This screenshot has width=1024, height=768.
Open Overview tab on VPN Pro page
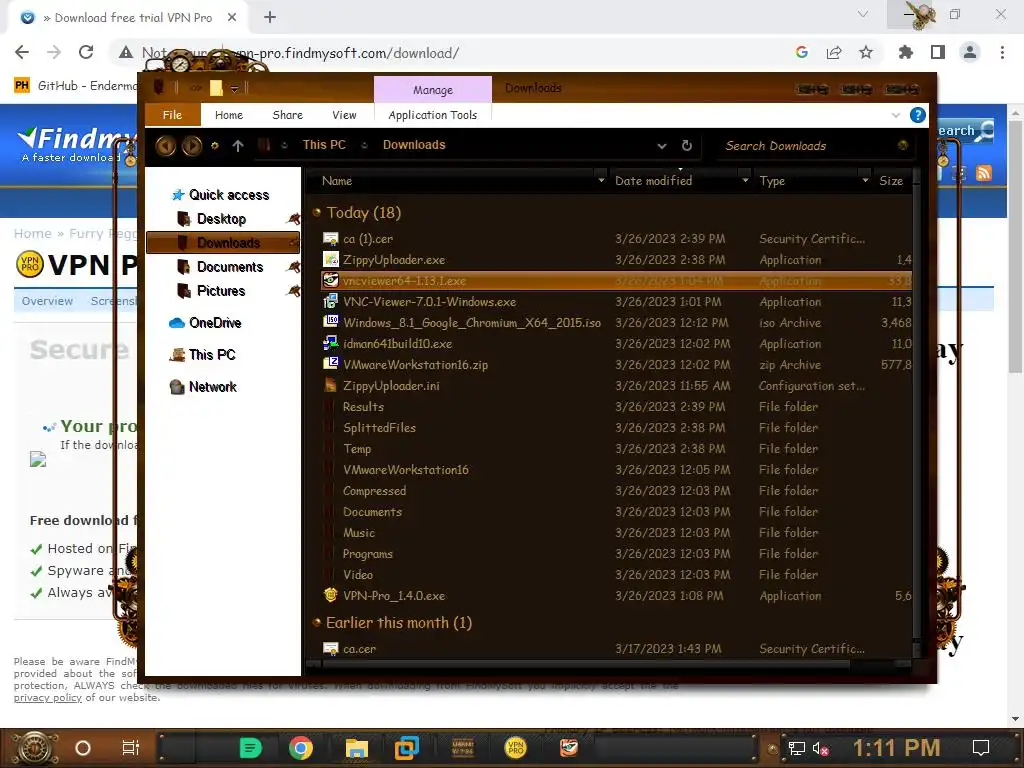click(x=47, y=301)
